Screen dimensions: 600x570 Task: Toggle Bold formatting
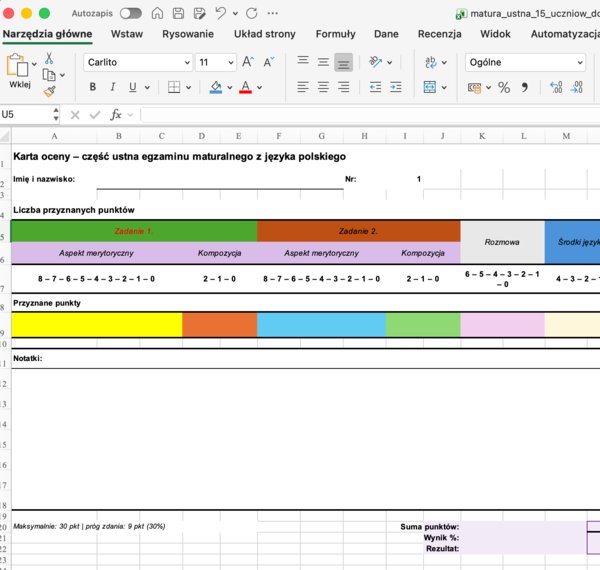pos(93,87)
